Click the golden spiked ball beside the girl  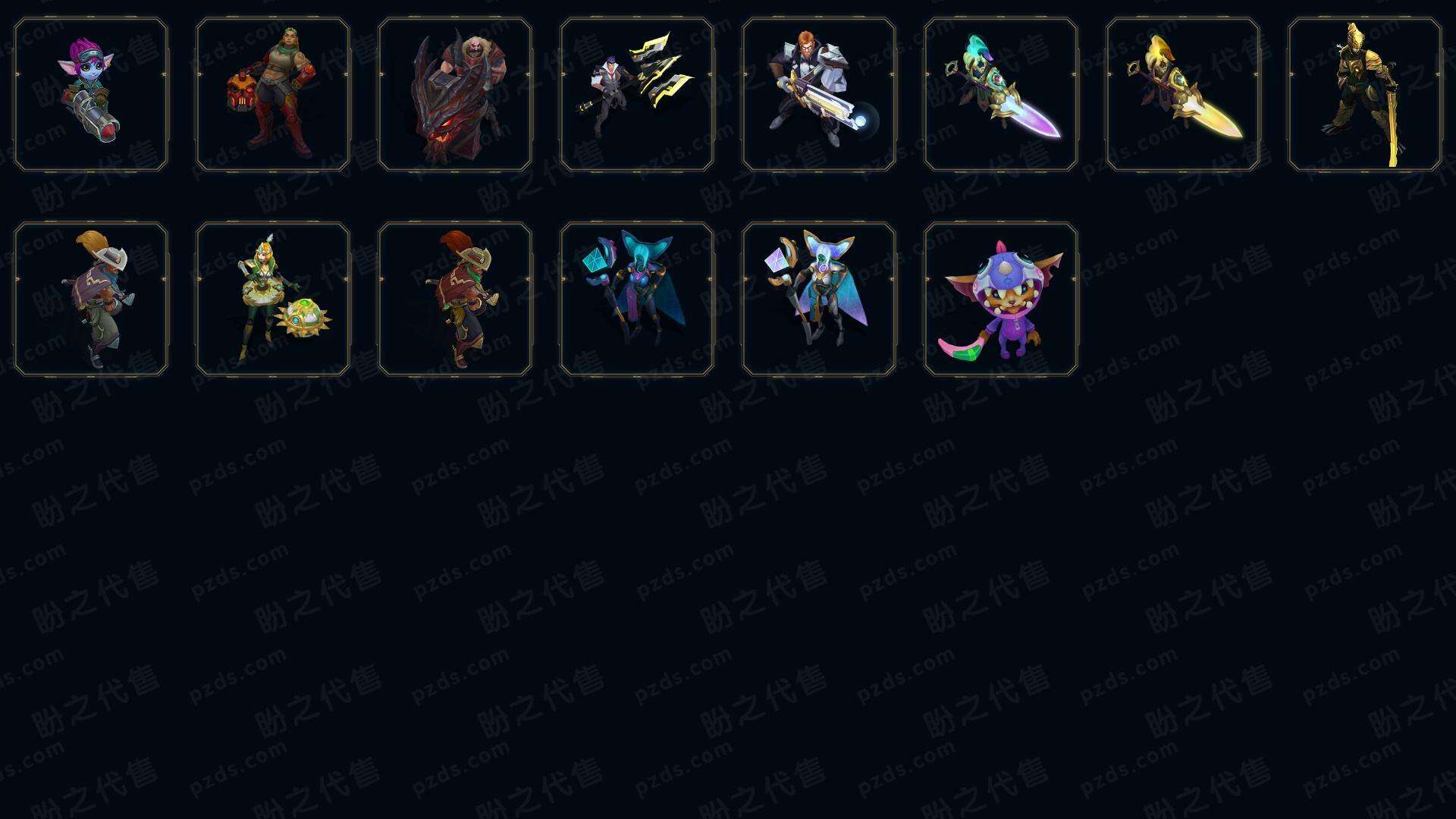tap(303, 318)
